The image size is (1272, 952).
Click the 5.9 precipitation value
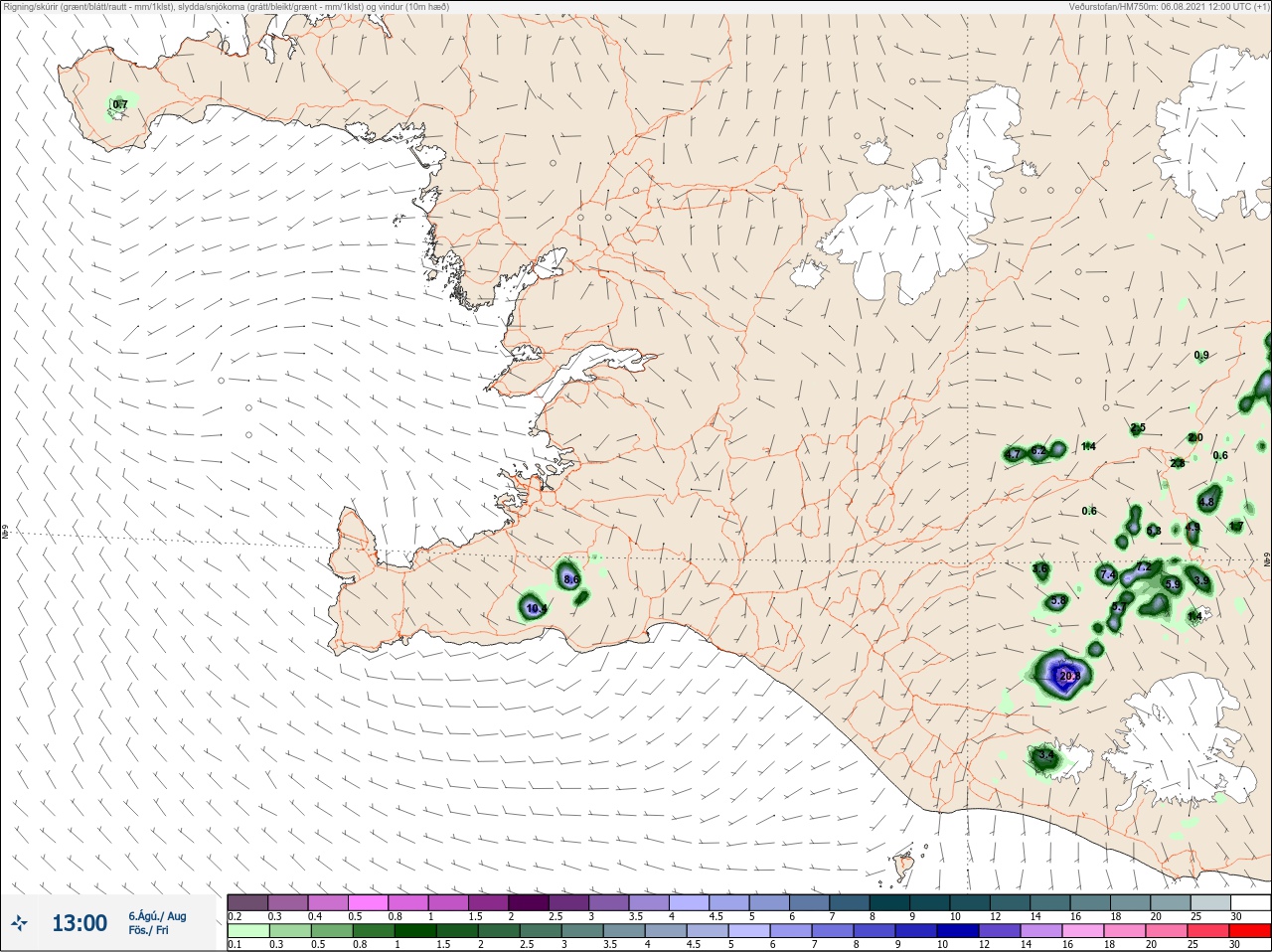(1173, 585)
